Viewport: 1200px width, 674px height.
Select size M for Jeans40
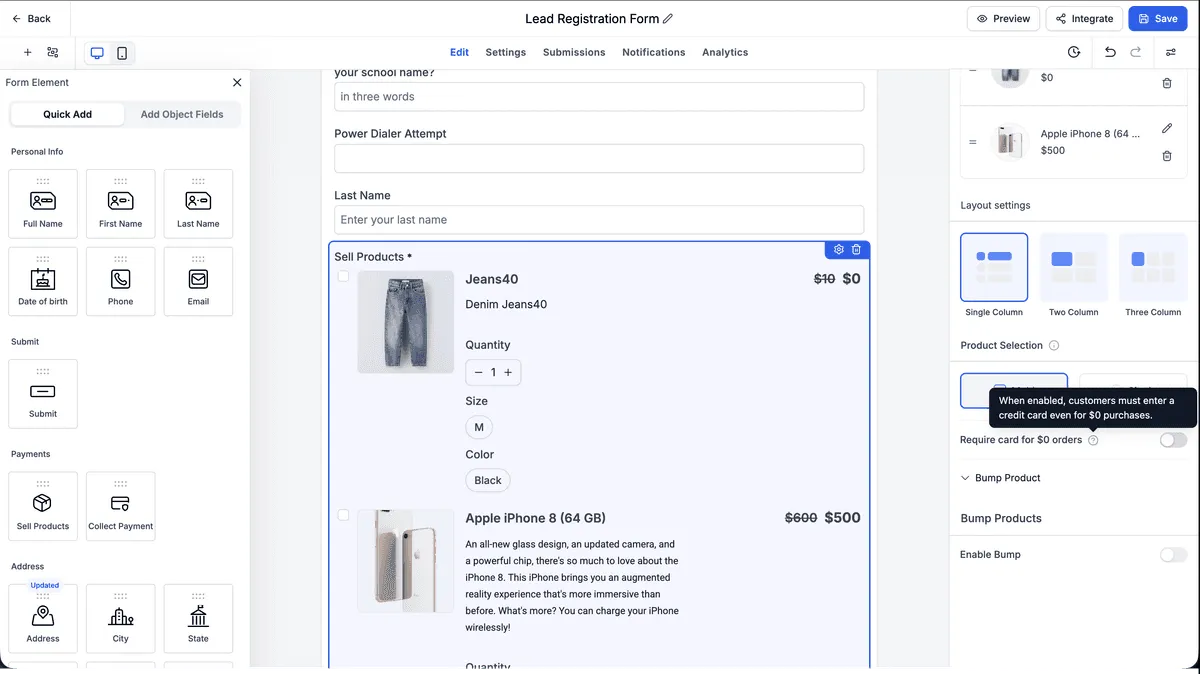click(479, 427)
